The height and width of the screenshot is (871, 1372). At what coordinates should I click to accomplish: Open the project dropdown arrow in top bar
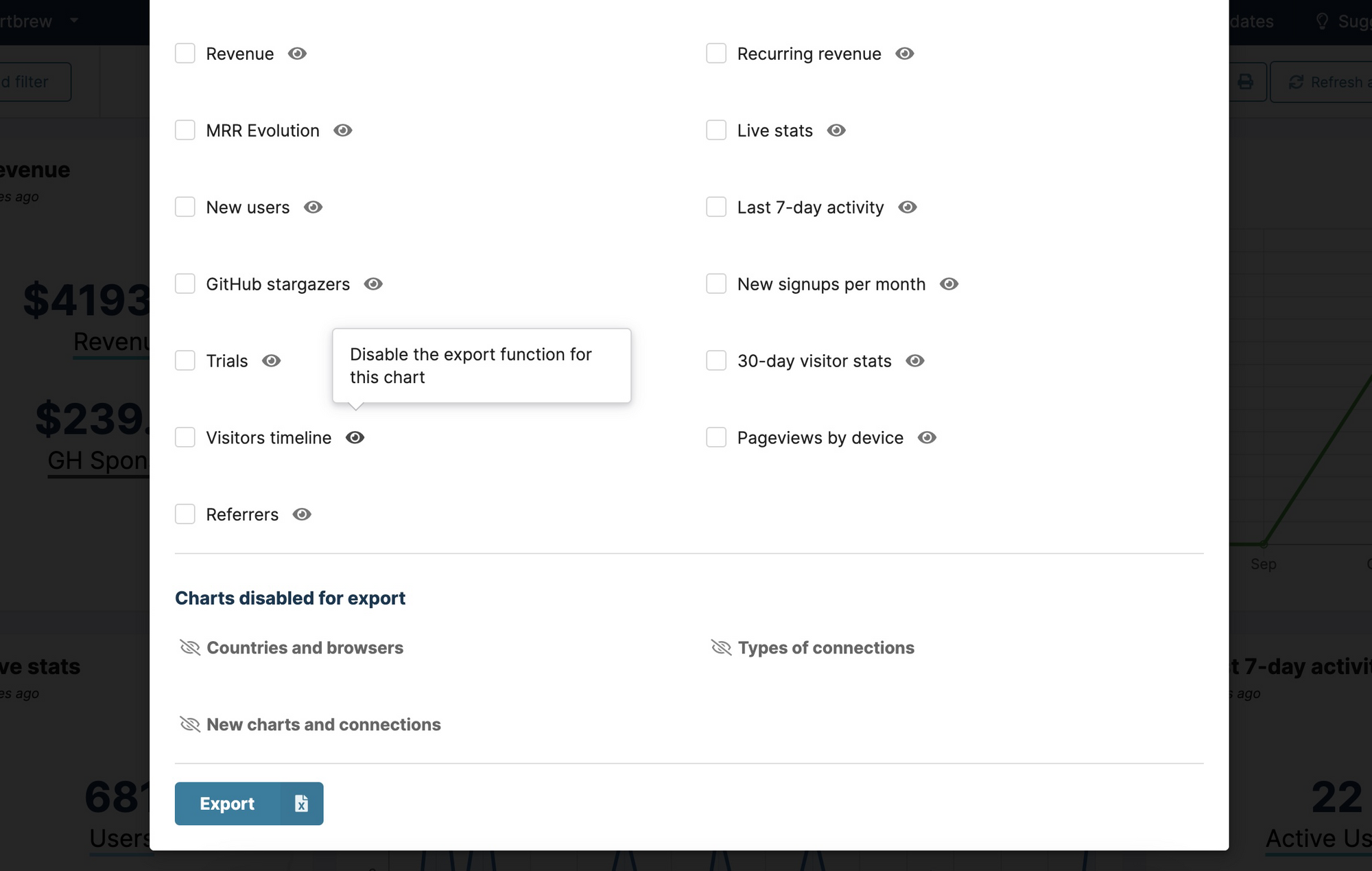[74, 21]
